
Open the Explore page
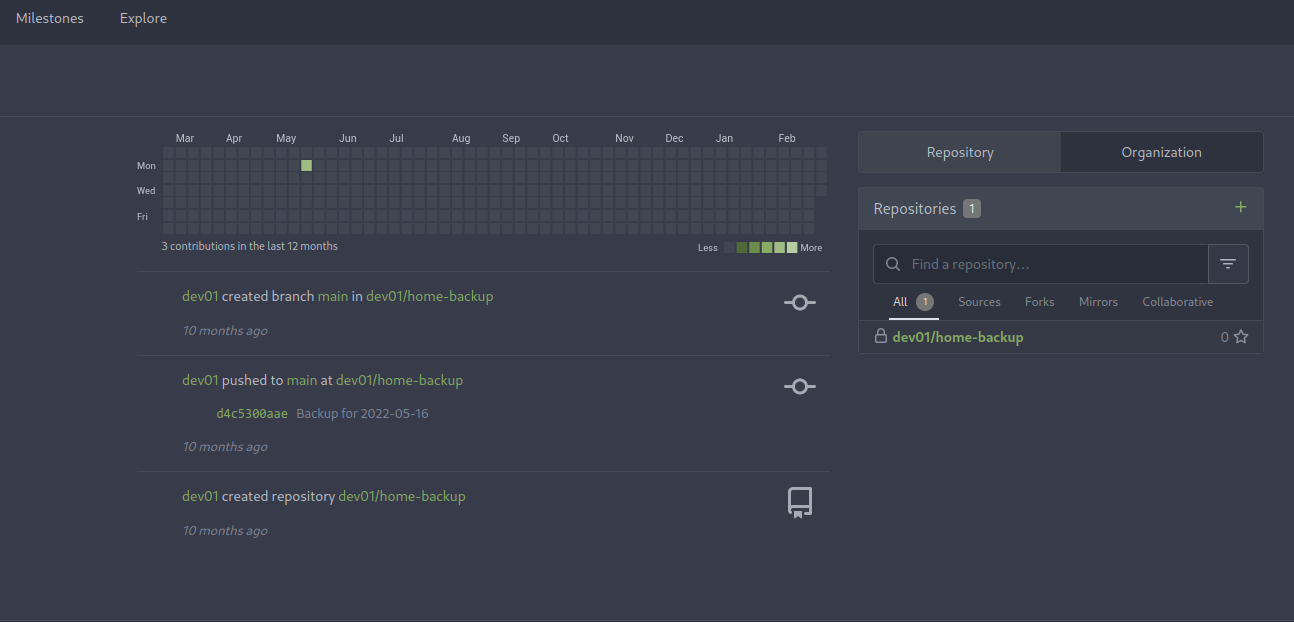[x=143, y=19]
